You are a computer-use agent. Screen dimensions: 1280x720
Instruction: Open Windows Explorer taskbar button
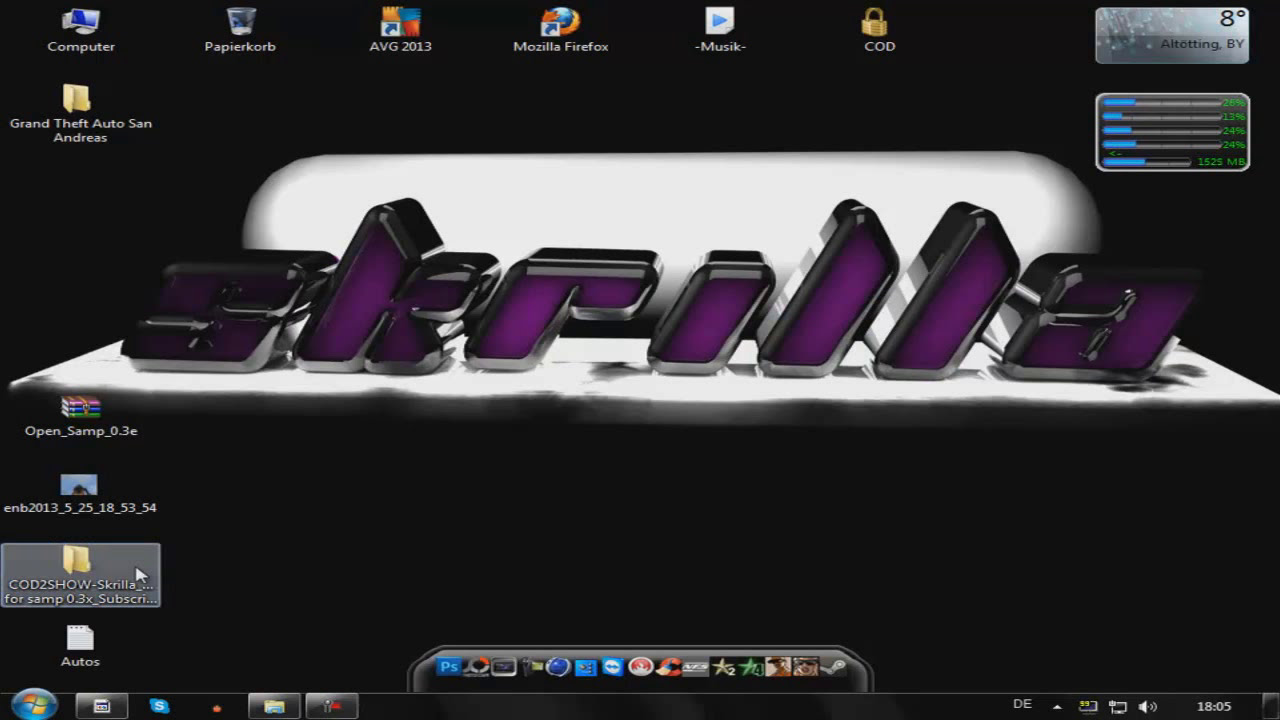(x=274, y=706)
